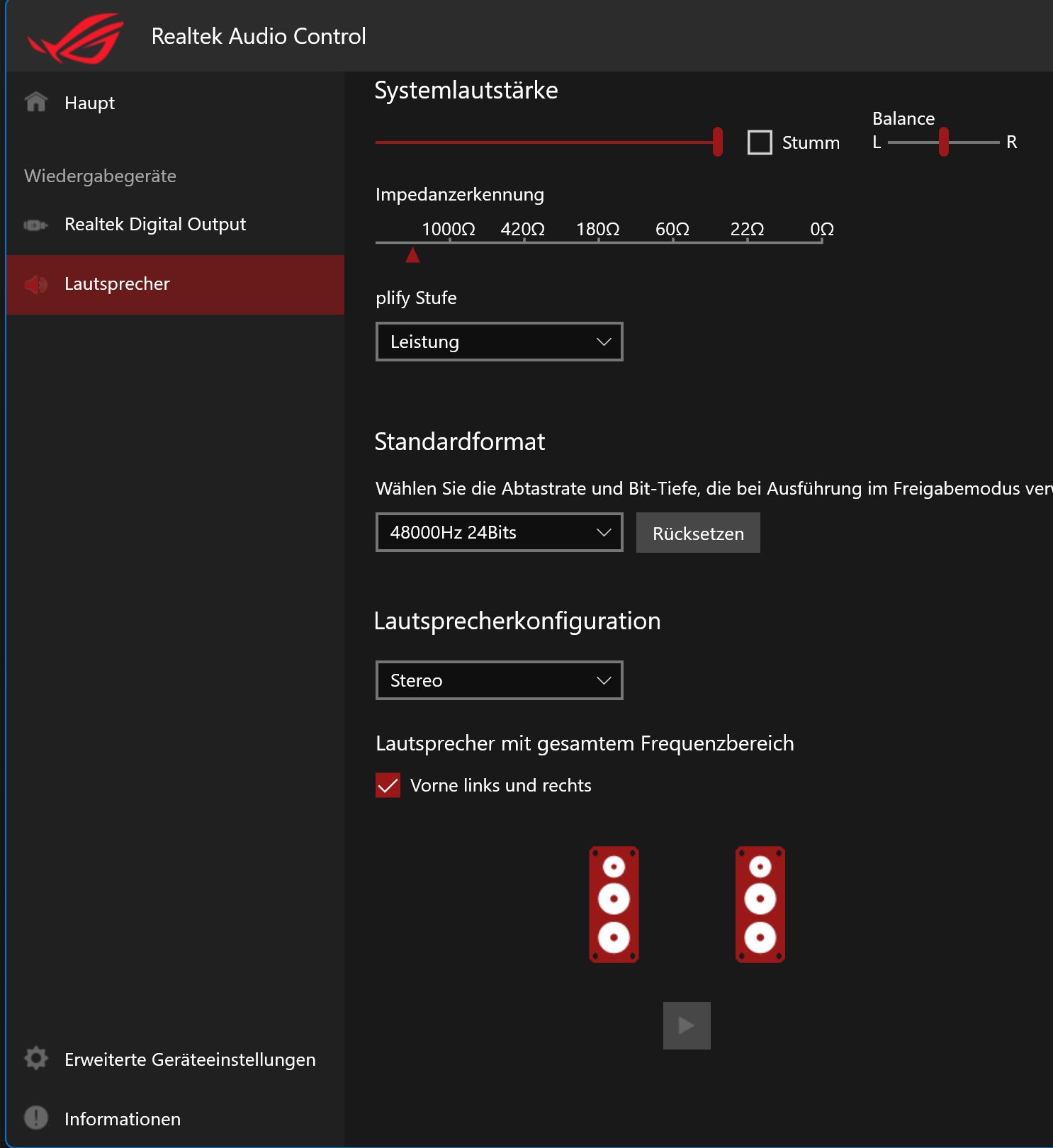The image size is (1053, 1148).
Task: Test the left front speaker image
Action: point(614,904)
